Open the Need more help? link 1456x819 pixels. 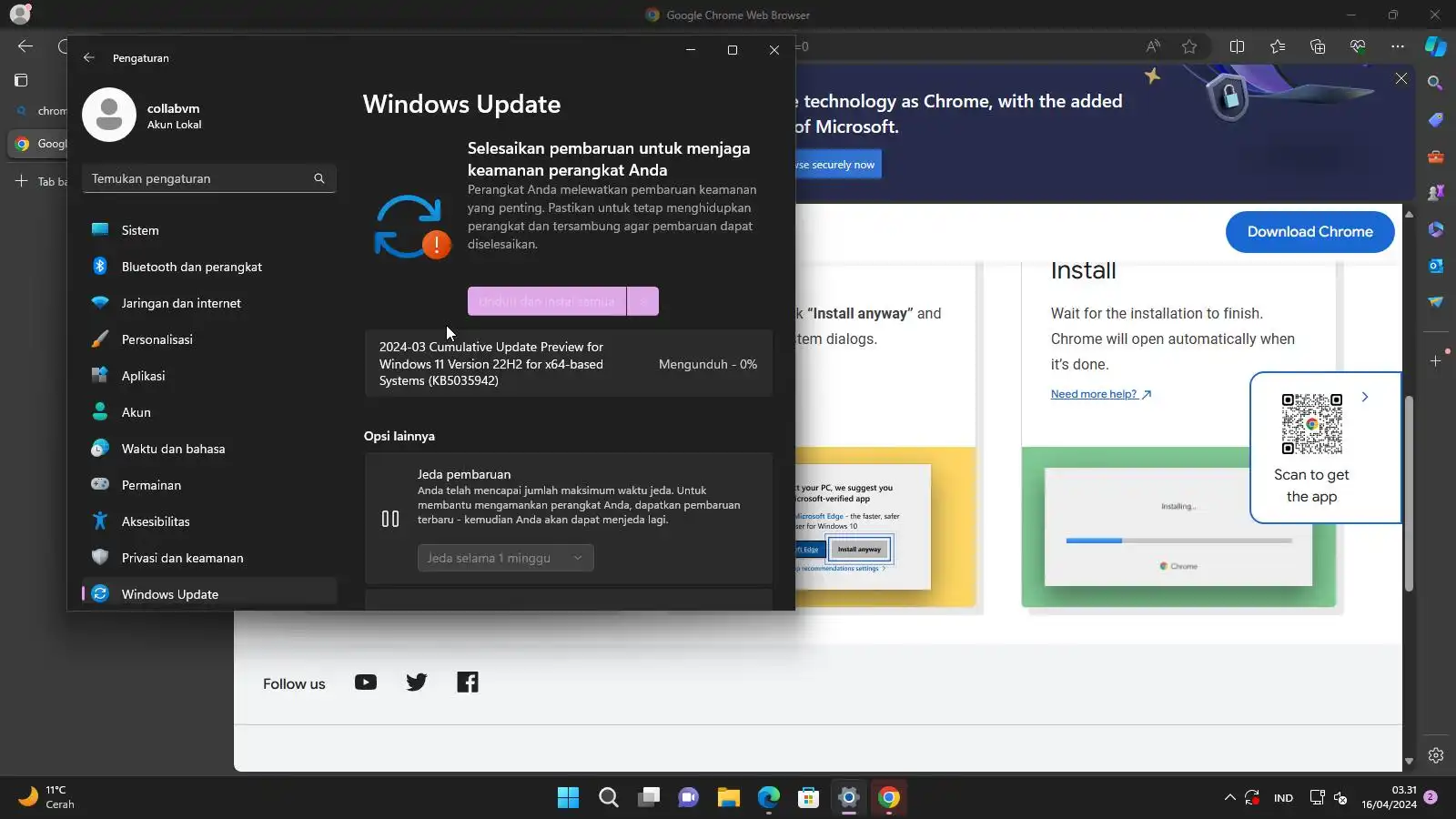click(1101, 394)
